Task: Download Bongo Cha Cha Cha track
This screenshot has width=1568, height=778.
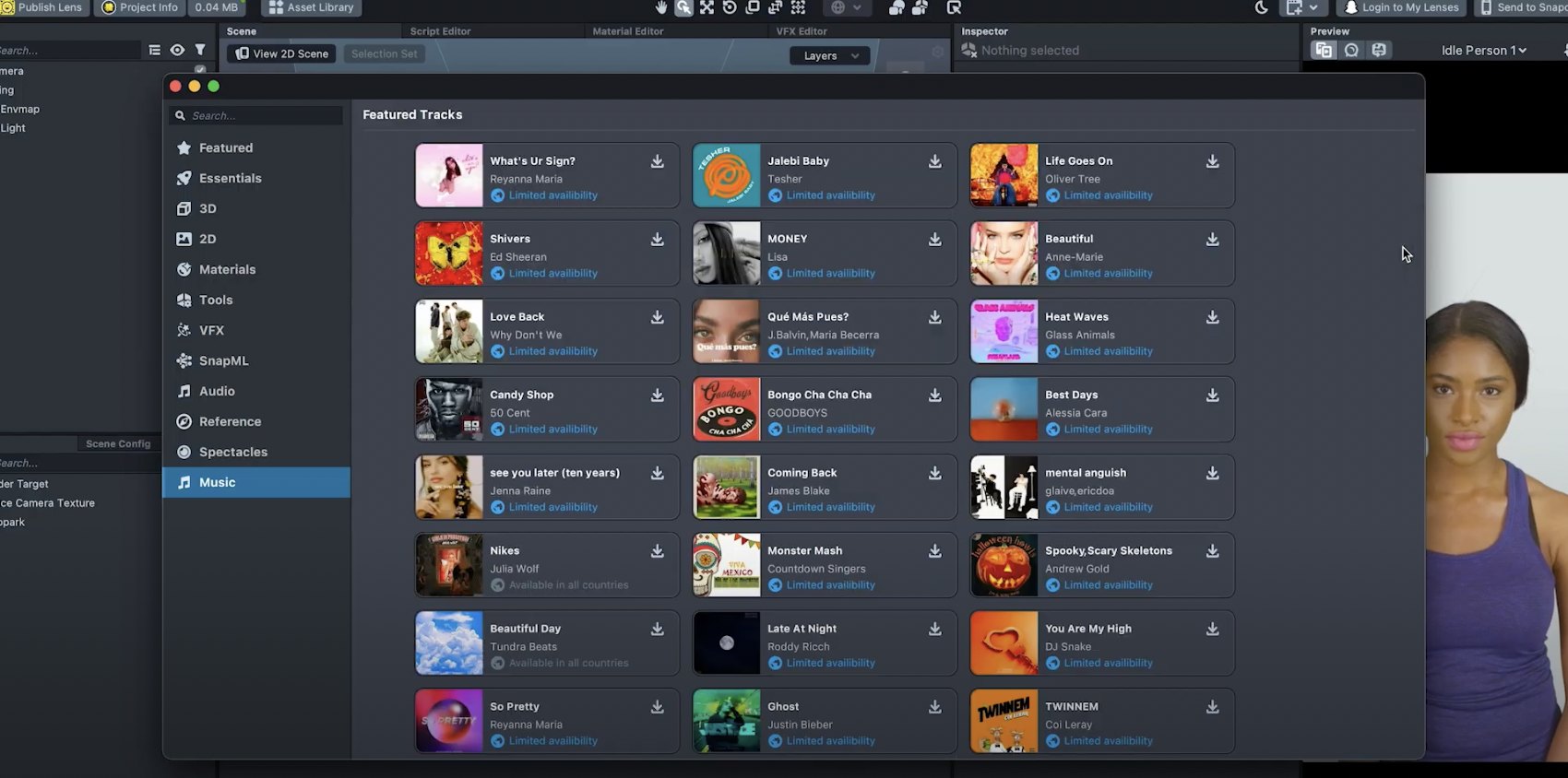Action: 935,395
